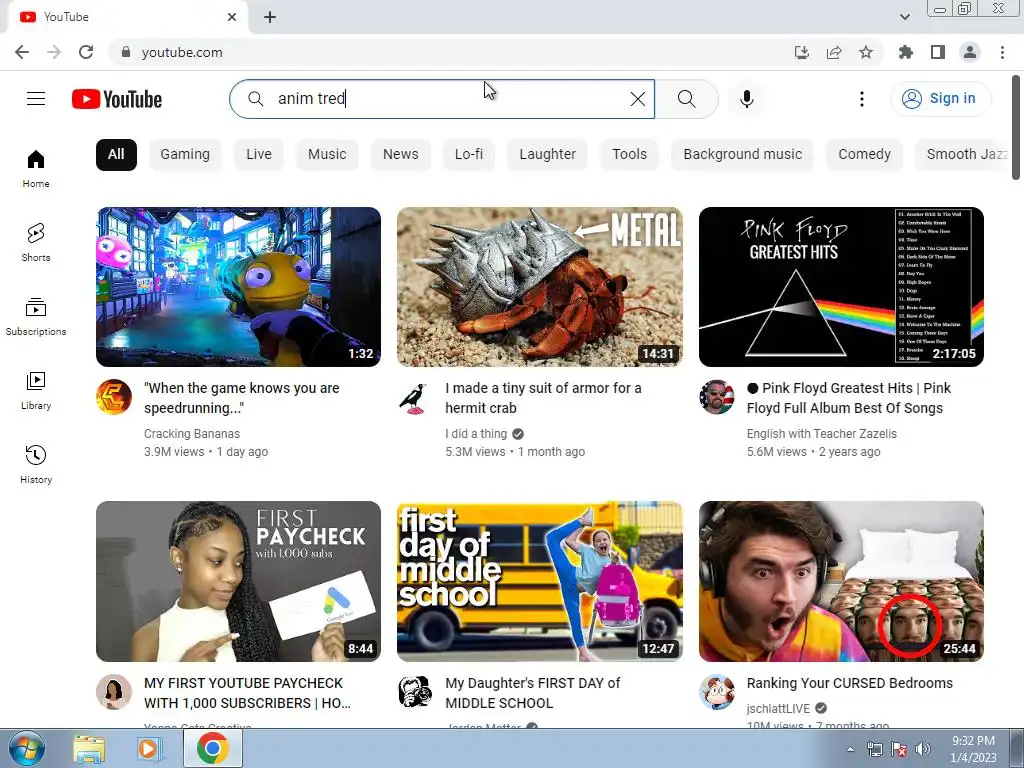Open 'Ranking Your CURSED Bedrooms' title
The image size is (1024, 768).
[850, 683]
